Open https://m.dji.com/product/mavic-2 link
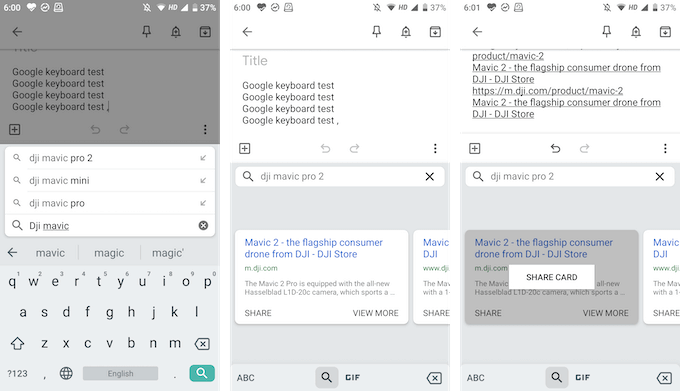 click(x=548, y=91)
